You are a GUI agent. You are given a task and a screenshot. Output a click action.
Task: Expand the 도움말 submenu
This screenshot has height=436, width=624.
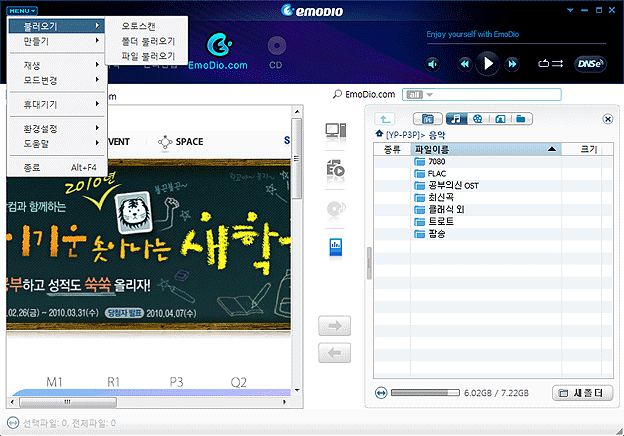tap(56, 143)
